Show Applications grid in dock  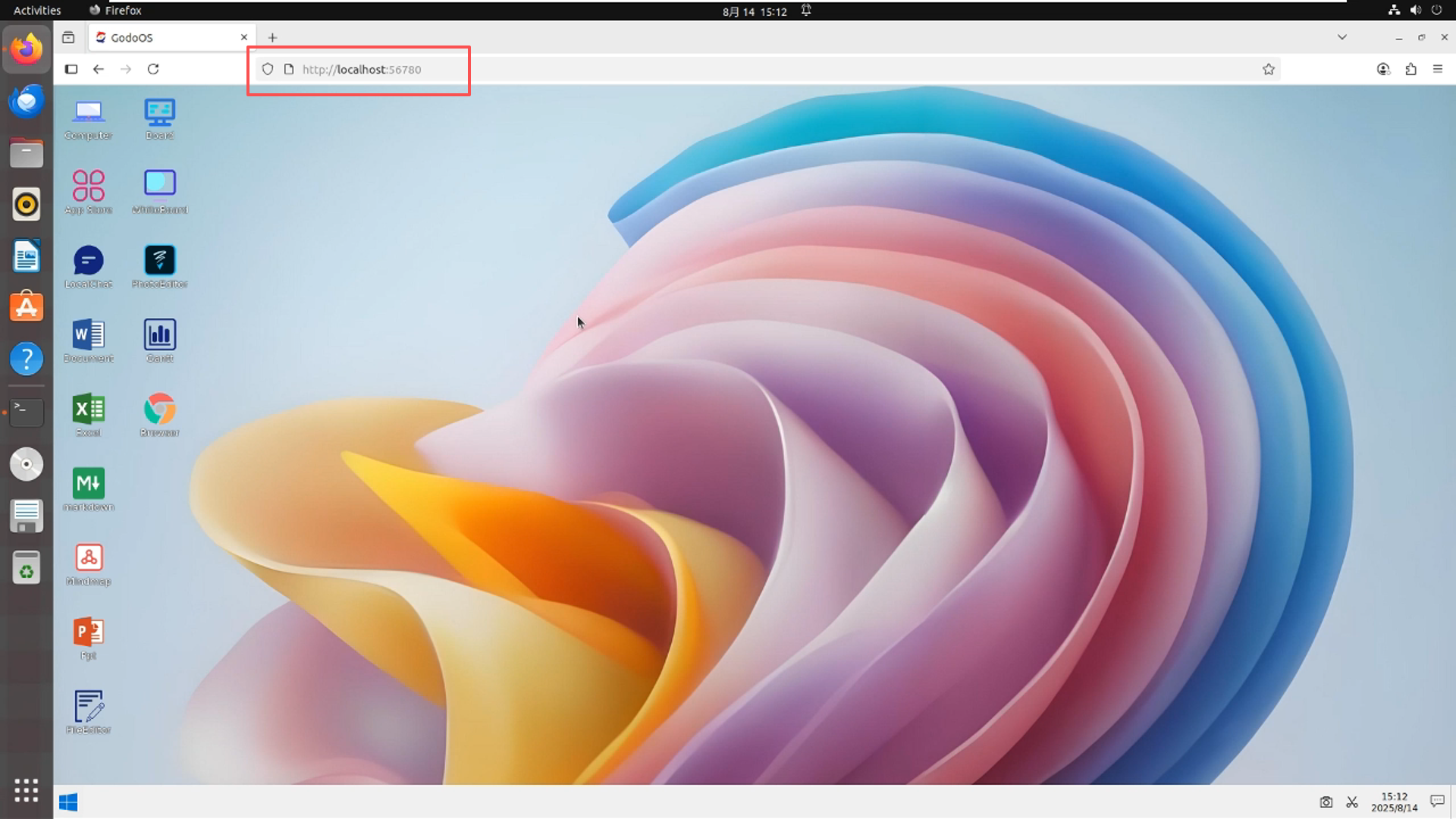pos(27,790)
